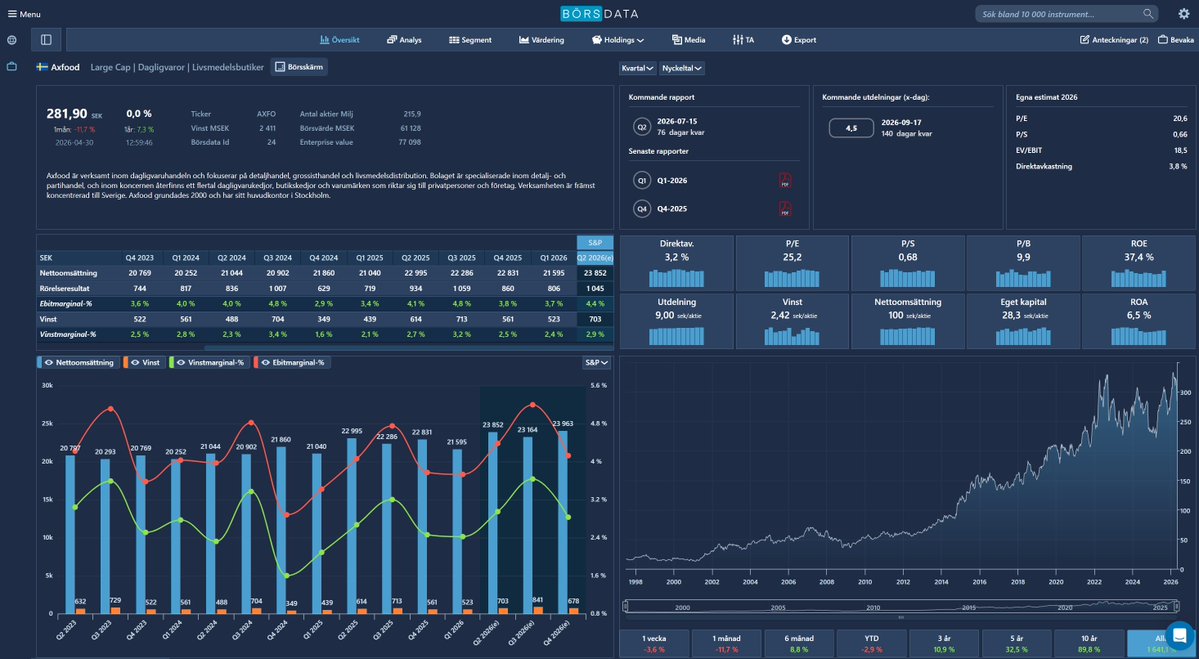Open the Kvartal period dropdown
Viewport: 1199px width, 659px height.
pyautogui.click(x=638, y=68)
